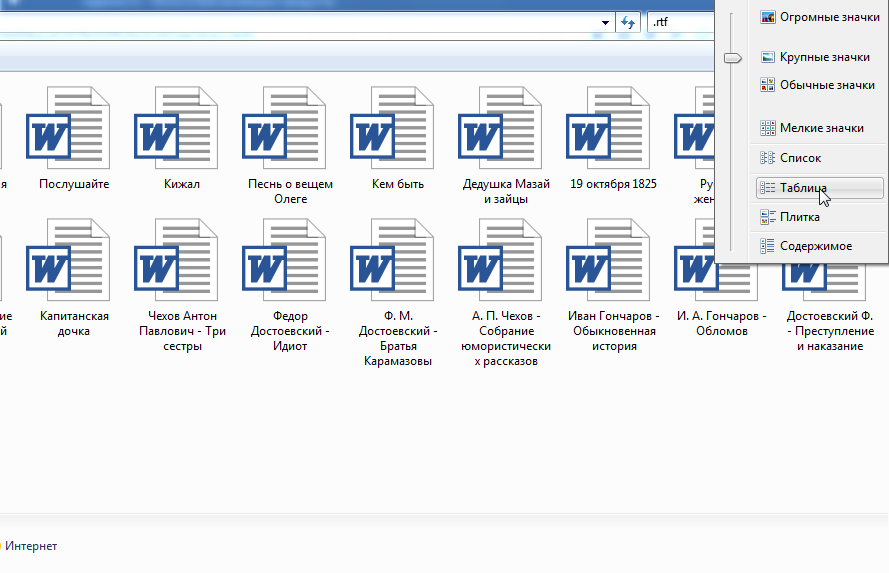Click the Обломов Word document icon
Image resolution: width=889 pixels, height=573 pixels.
[x=716, y=283]
